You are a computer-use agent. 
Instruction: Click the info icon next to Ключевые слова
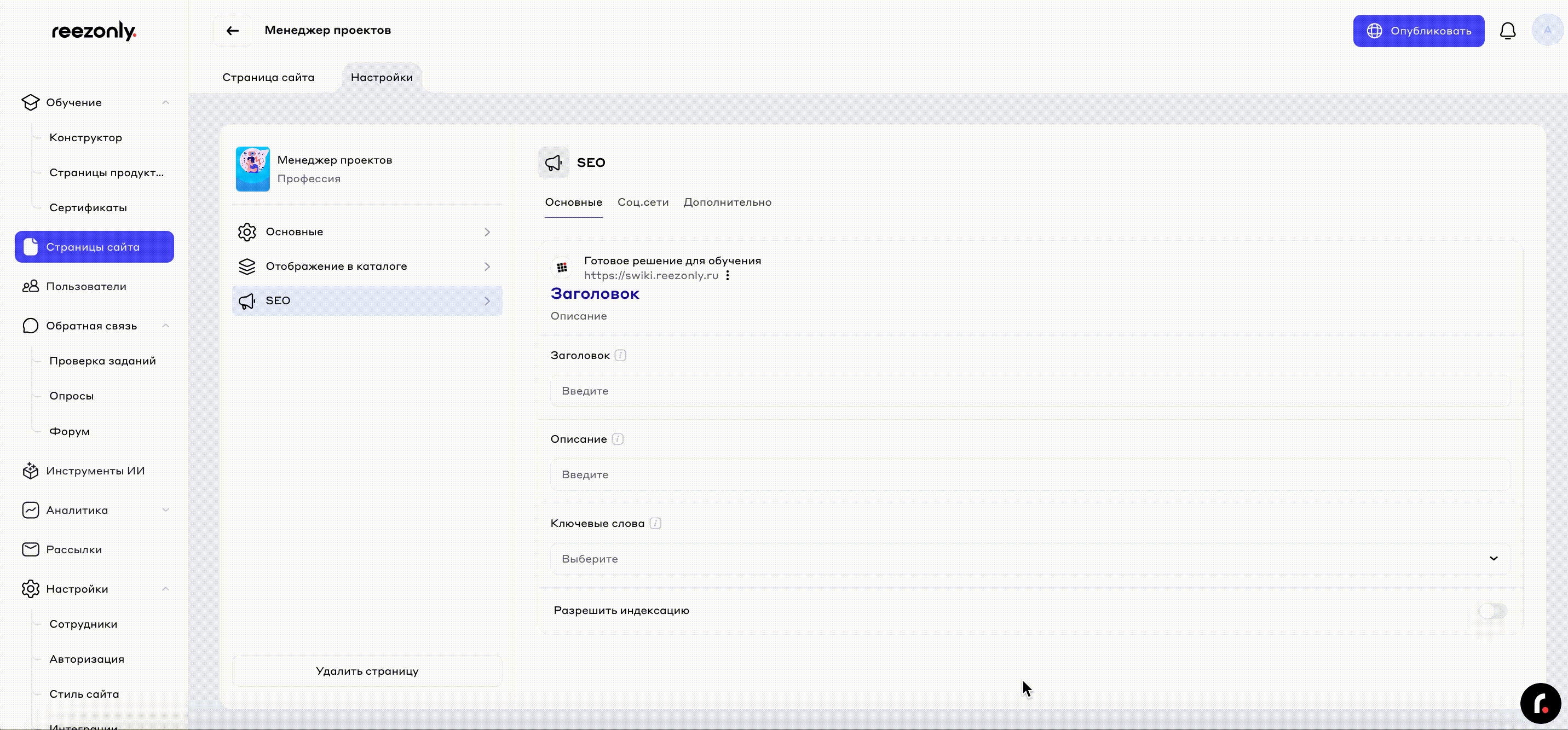click(x=655, y=523)
